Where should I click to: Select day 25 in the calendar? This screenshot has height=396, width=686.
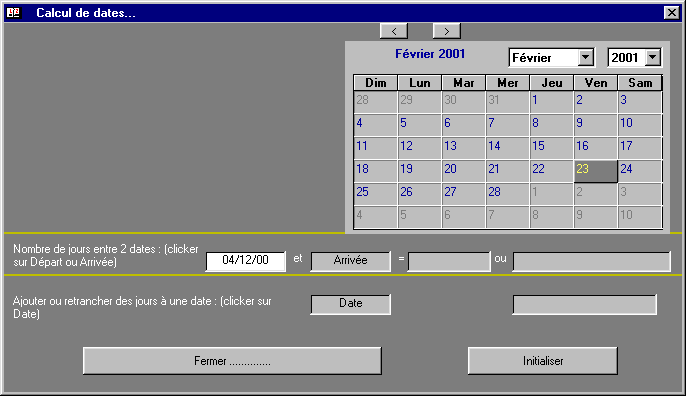point(375,194)
